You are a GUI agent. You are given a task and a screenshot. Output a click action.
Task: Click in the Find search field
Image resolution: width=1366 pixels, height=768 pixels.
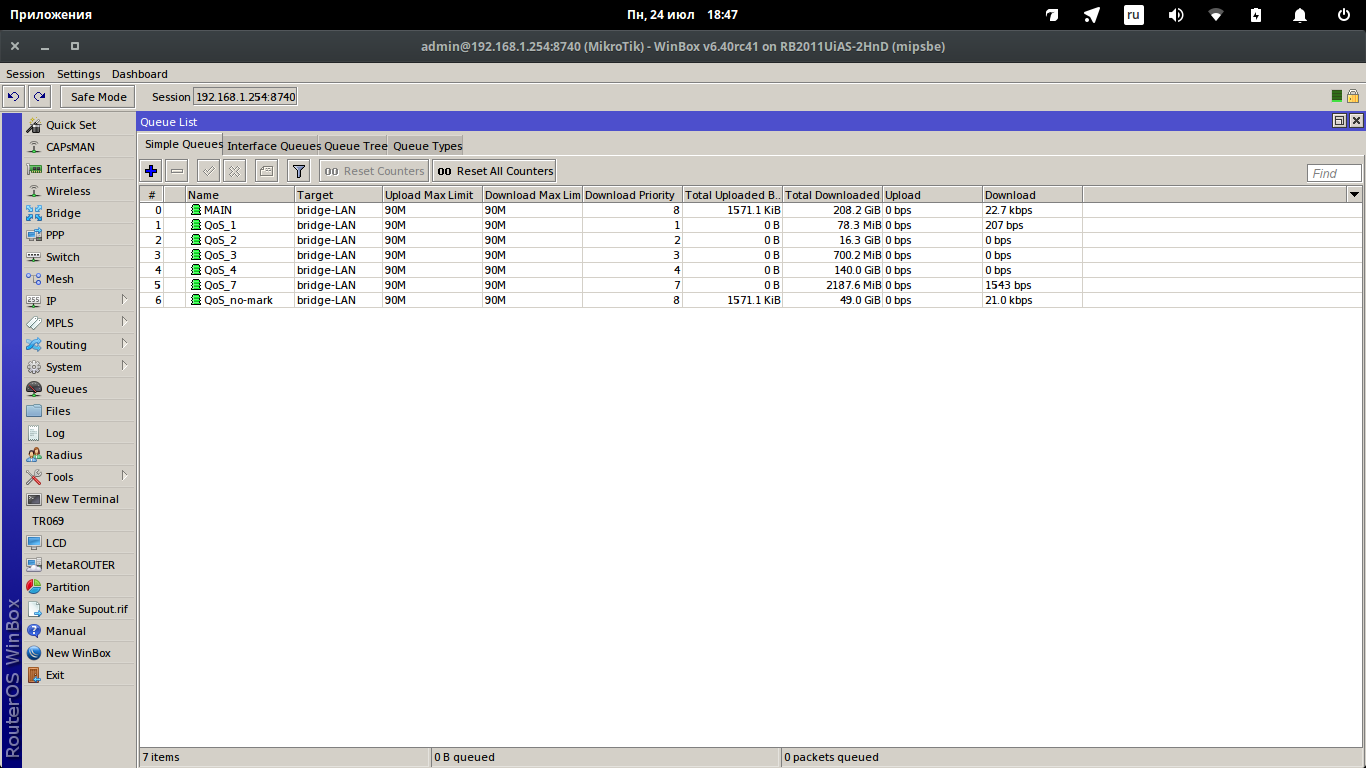[1334, 173]
